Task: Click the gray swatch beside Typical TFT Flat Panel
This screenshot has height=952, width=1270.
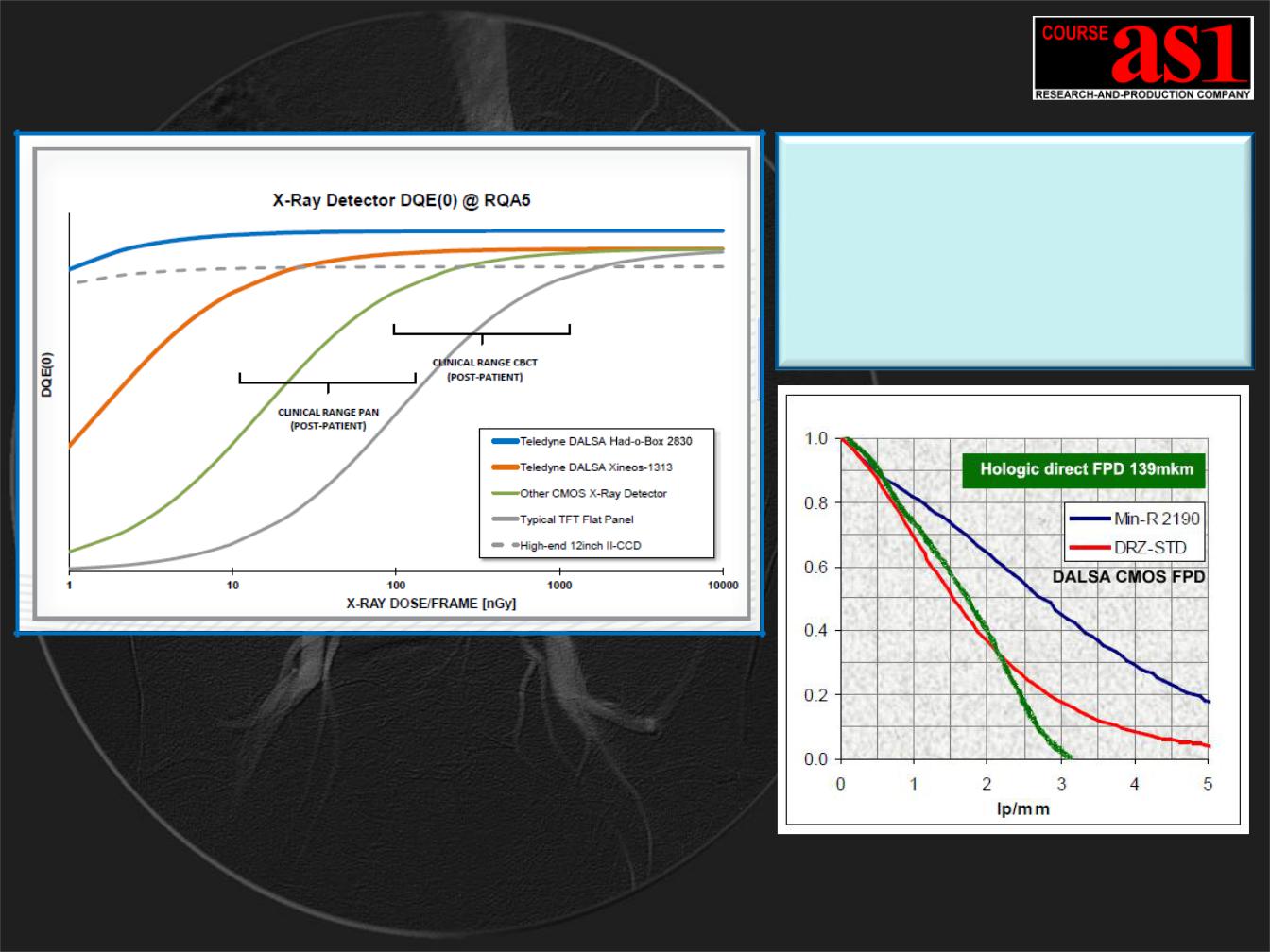Action: tap(506, 519)
